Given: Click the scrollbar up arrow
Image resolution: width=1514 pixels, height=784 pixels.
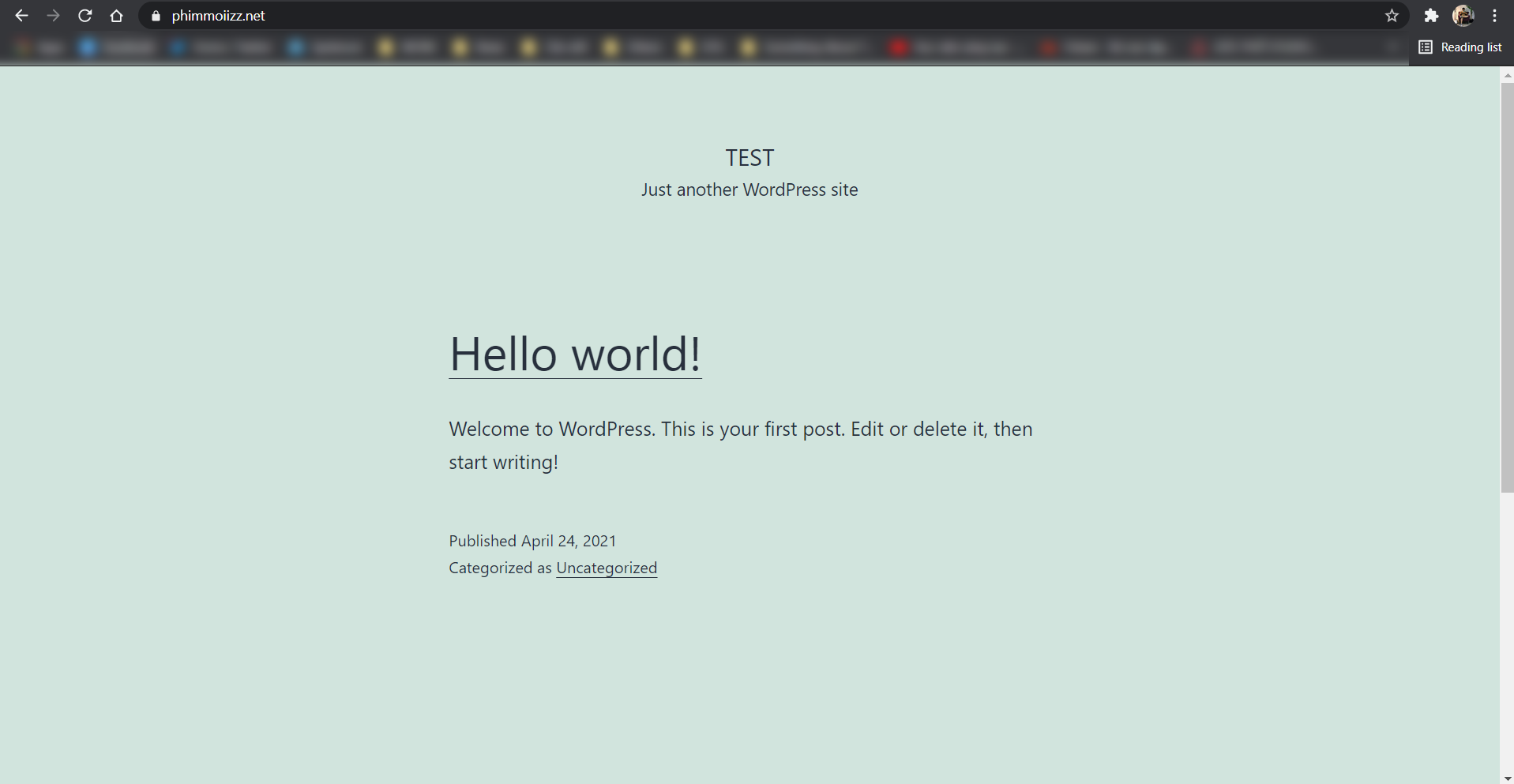Looking at the screenshot, I should pos(1507,75).
